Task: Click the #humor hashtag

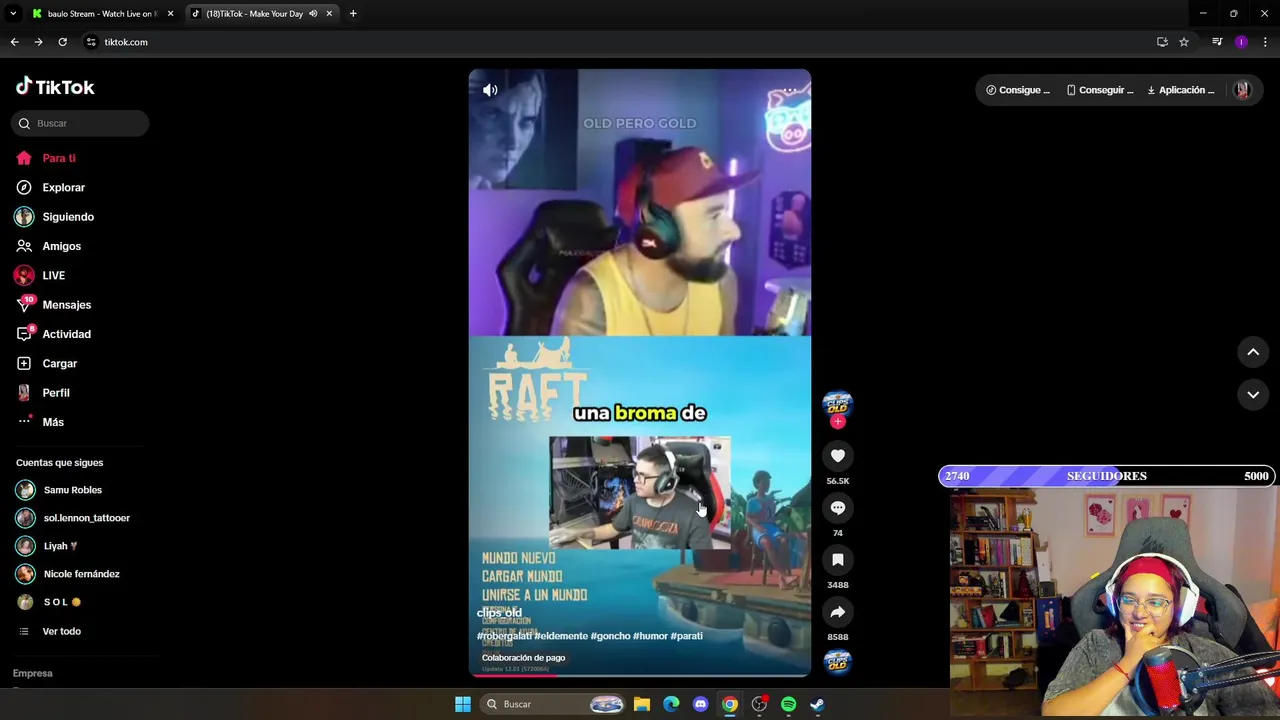Action: 650,636
